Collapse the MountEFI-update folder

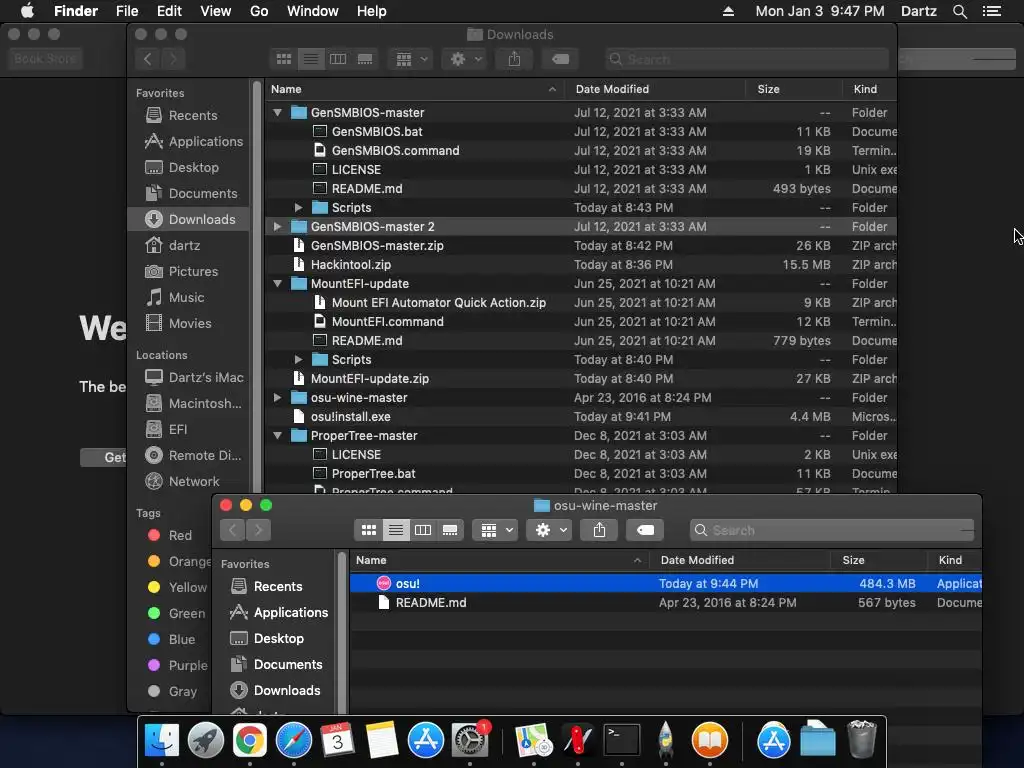(278, 283)
